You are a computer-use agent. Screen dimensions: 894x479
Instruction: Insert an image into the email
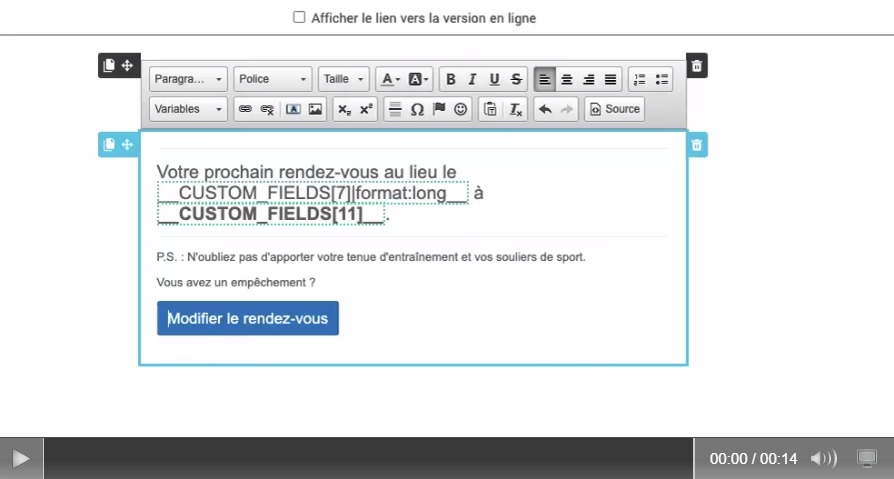[315, 110]
